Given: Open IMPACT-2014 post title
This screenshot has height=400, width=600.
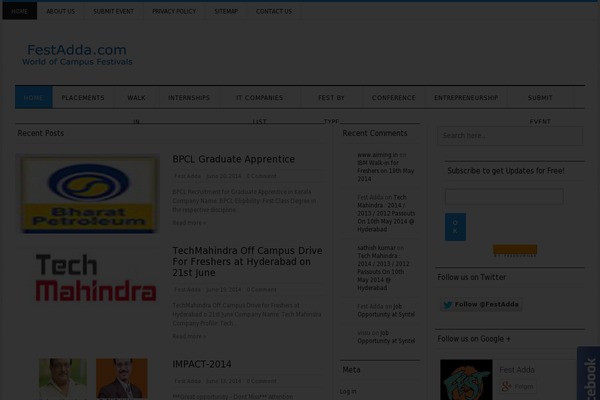Looking at the screenshot, I should tap(202, 364).
